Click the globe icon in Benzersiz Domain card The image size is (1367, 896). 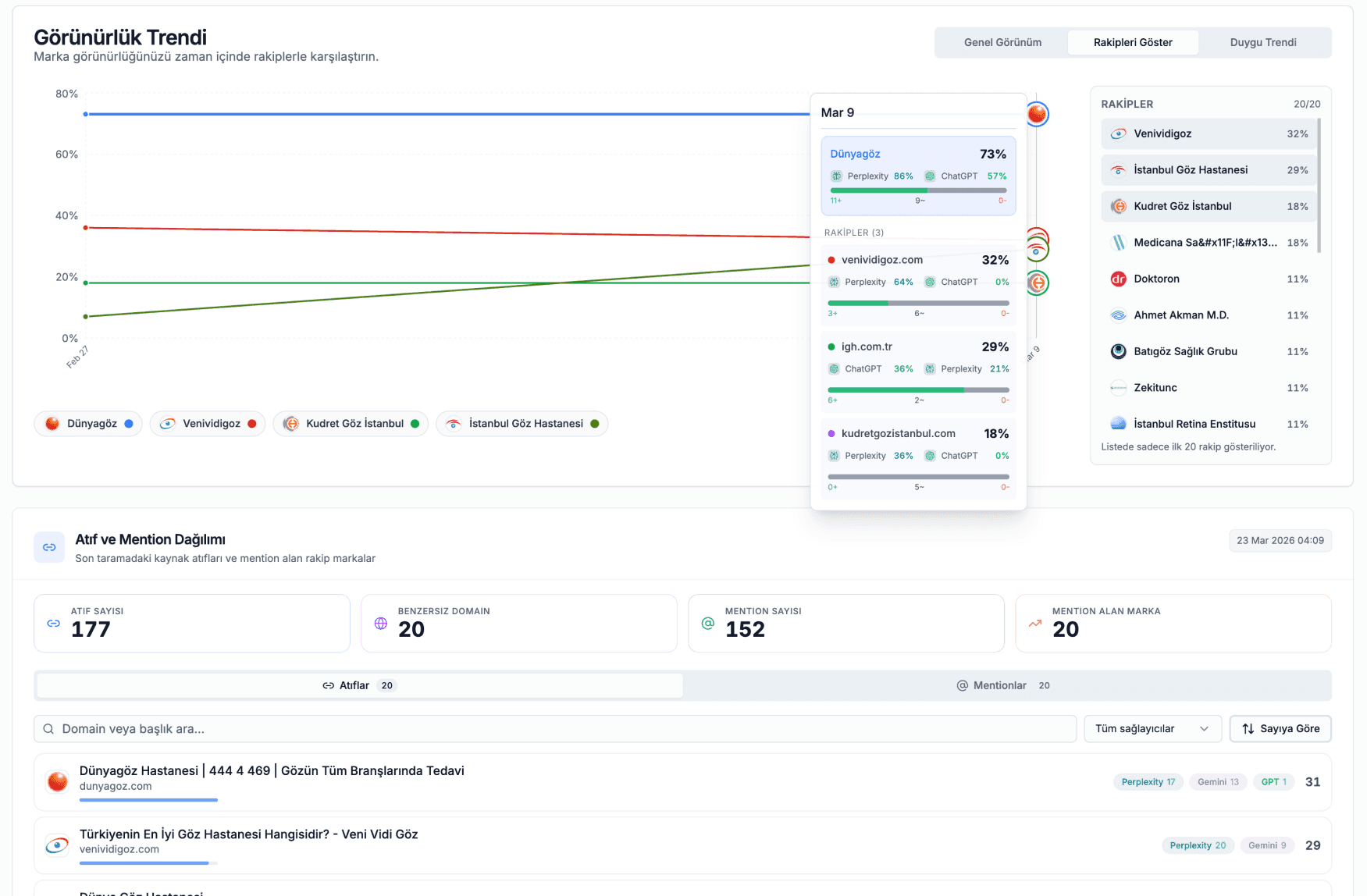point(381,624)
